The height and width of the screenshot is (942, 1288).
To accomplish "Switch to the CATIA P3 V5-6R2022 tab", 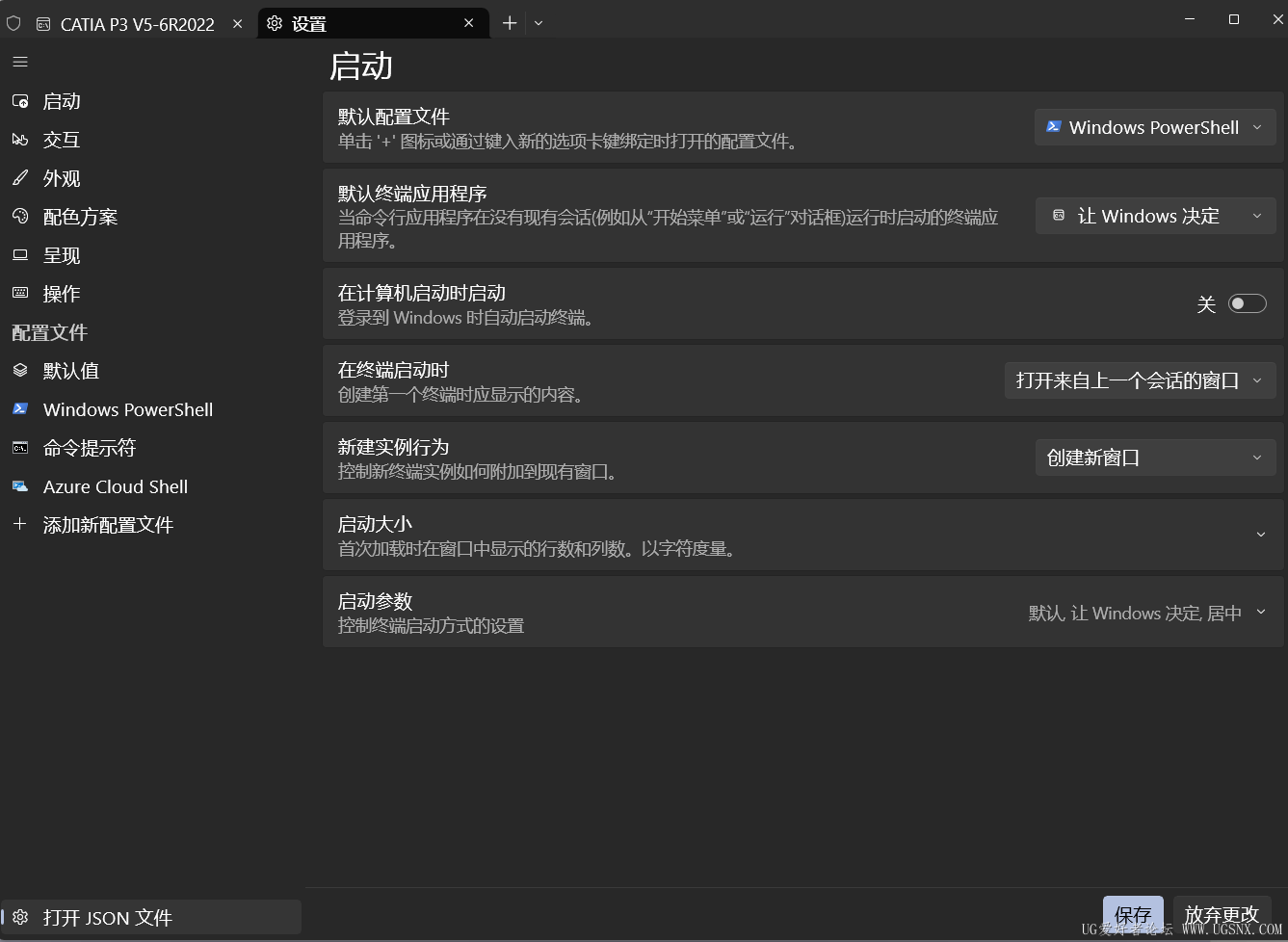I will tap(137, 24).
